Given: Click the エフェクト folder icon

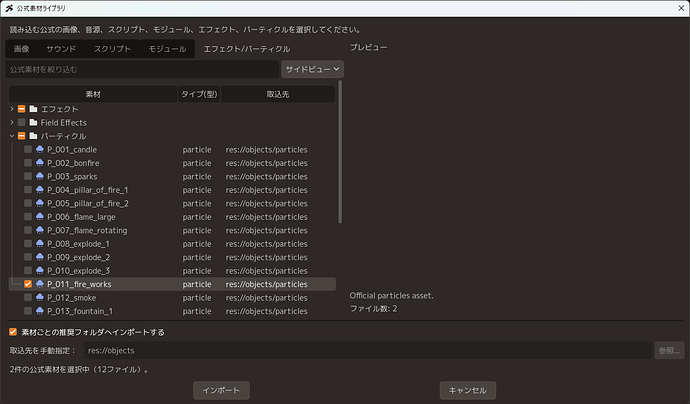Looking at the screenshot, I should (33, 109).
